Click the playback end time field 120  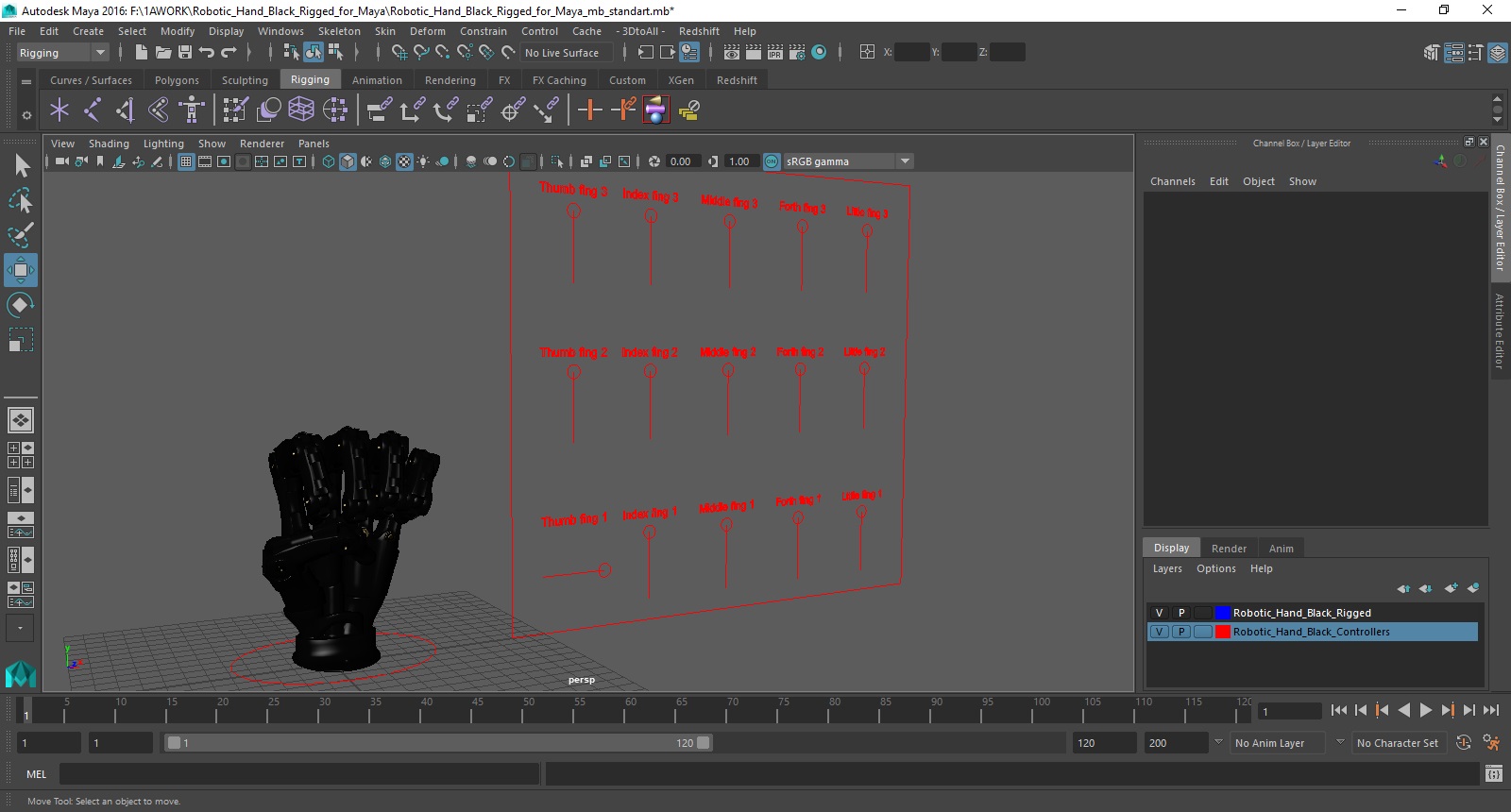[1104, 743]
